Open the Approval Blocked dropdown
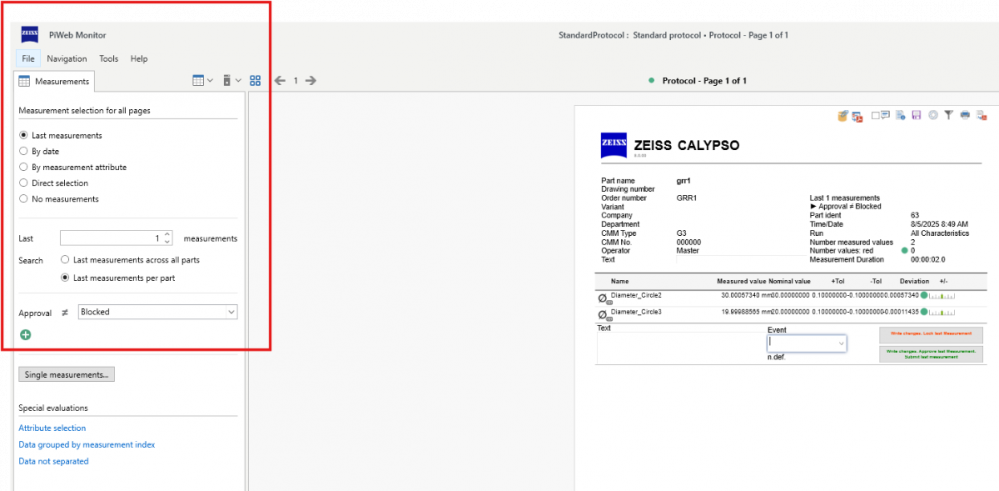Screen dimensions: 999x491 [157, 312]
